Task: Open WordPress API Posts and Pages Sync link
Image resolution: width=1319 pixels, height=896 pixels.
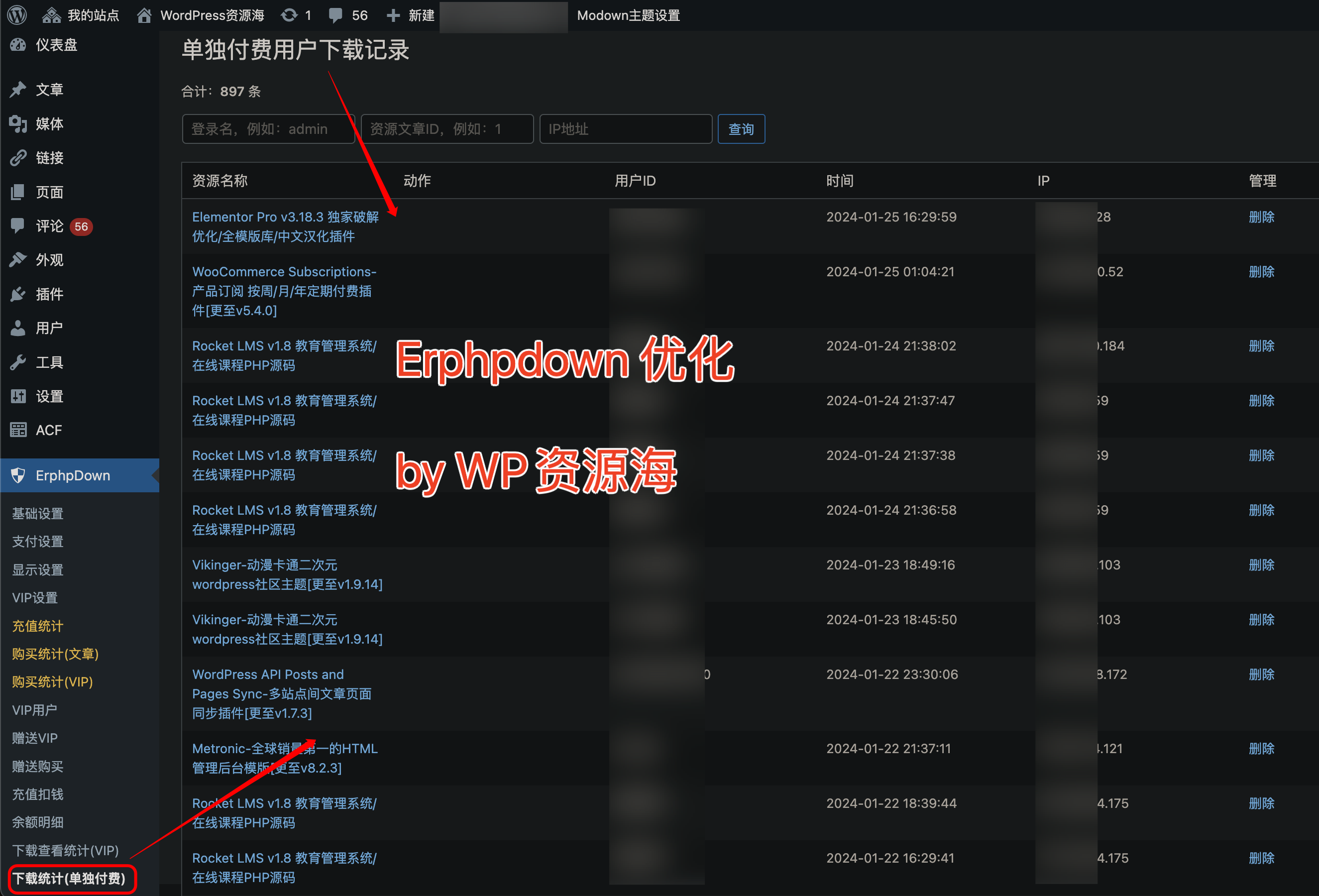Action: [x=282, y=693]
